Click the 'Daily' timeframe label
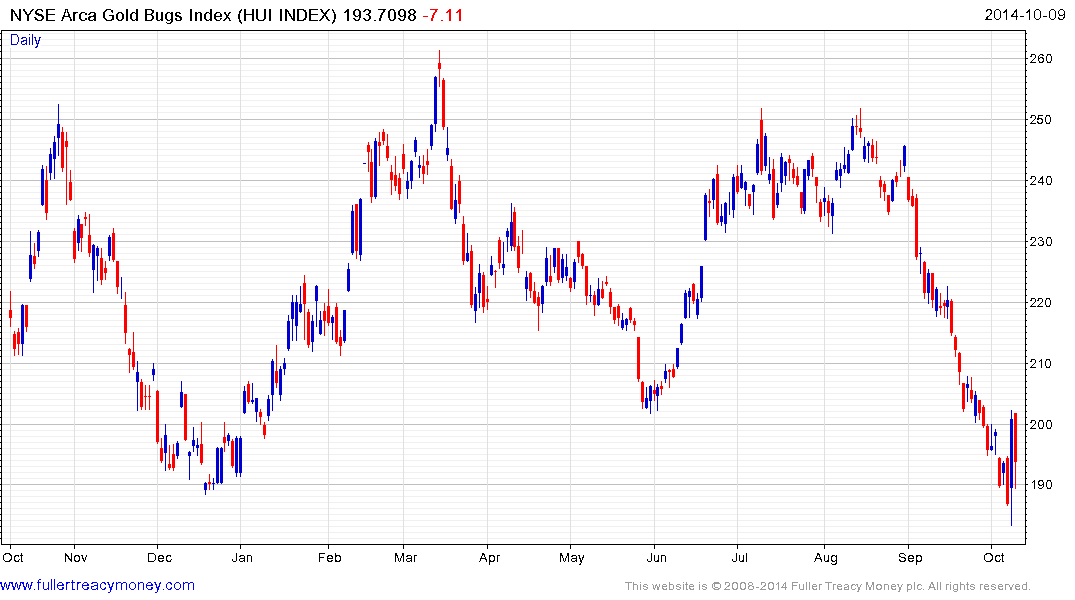The image size is (1075, 600). point(25,40)
